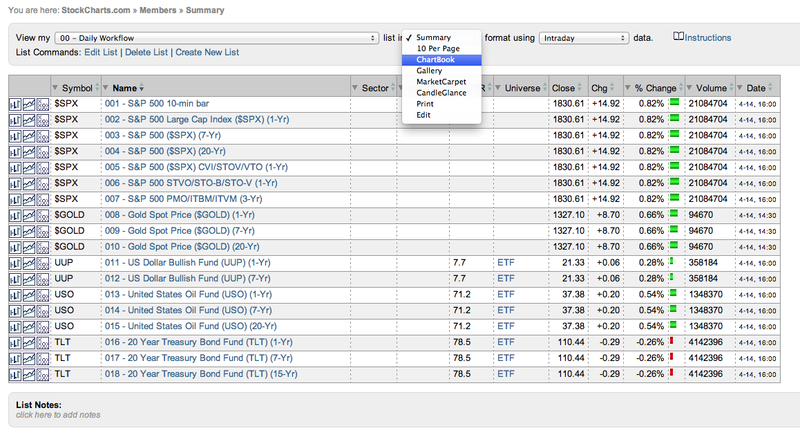800x435 pixels.
Task: Sort by Close using its sort arrows
Action: click(x=580, y=88)
